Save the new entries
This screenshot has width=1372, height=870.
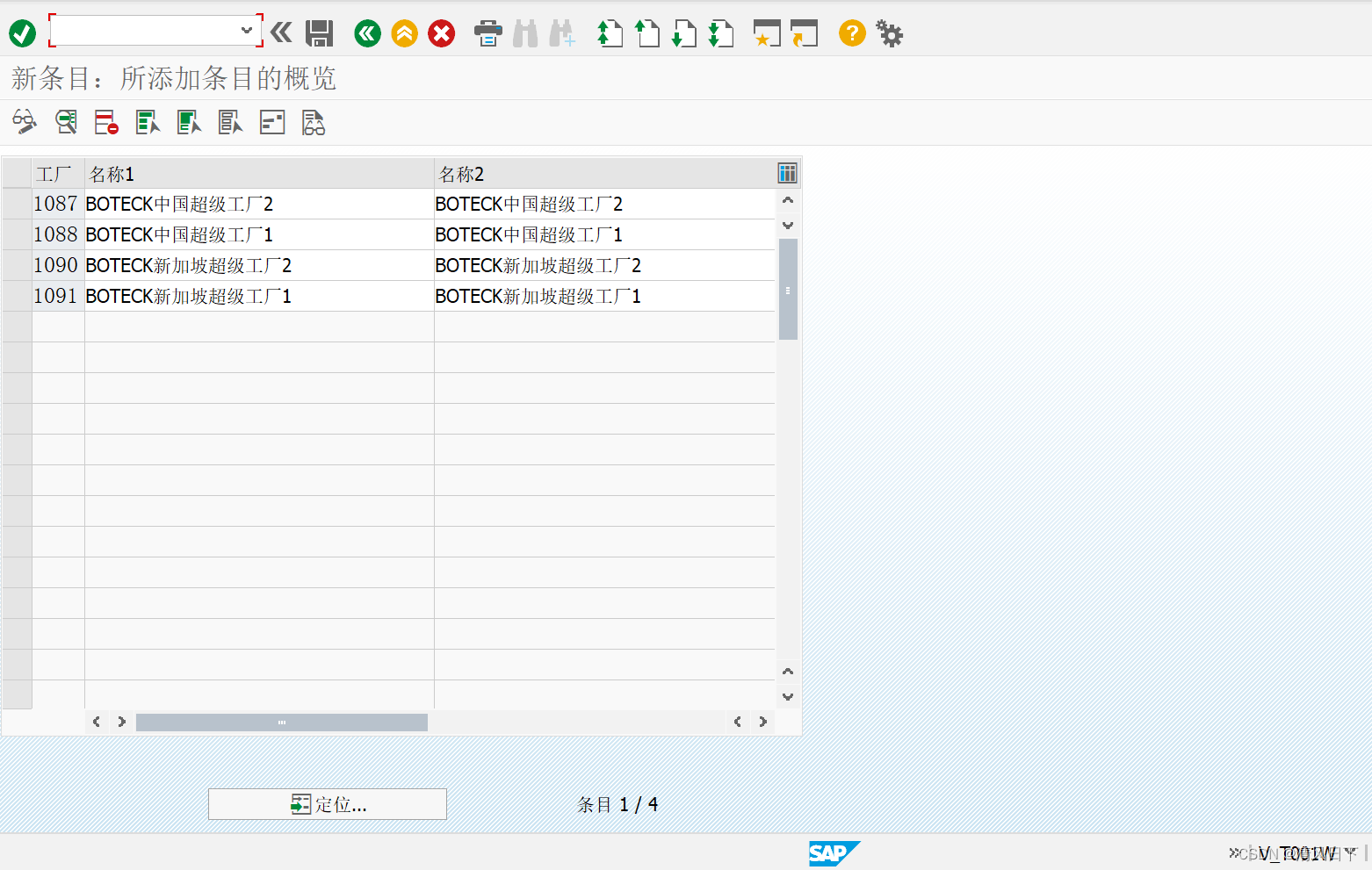[x=319, y=32]
